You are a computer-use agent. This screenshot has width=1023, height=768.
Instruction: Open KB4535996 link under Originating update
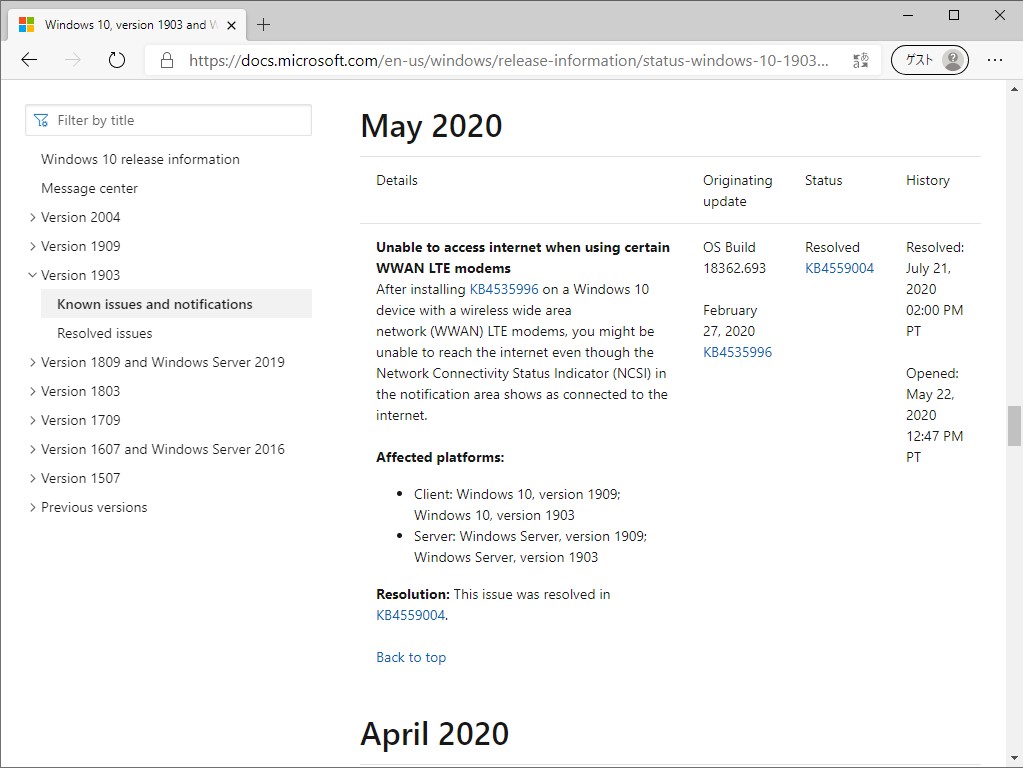[x=737, y=352]
